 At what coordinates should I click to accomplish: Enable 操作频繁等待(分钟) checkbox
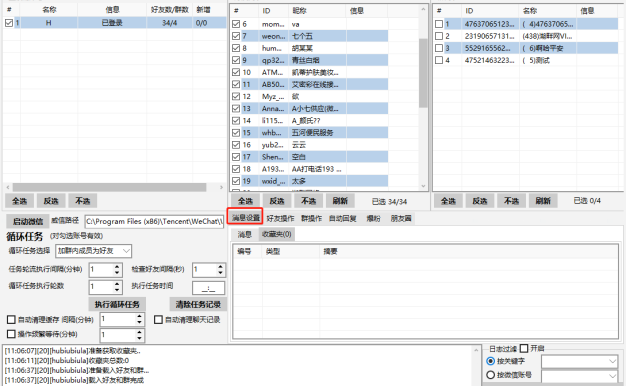pyautogui.click(x=11, y=334)
